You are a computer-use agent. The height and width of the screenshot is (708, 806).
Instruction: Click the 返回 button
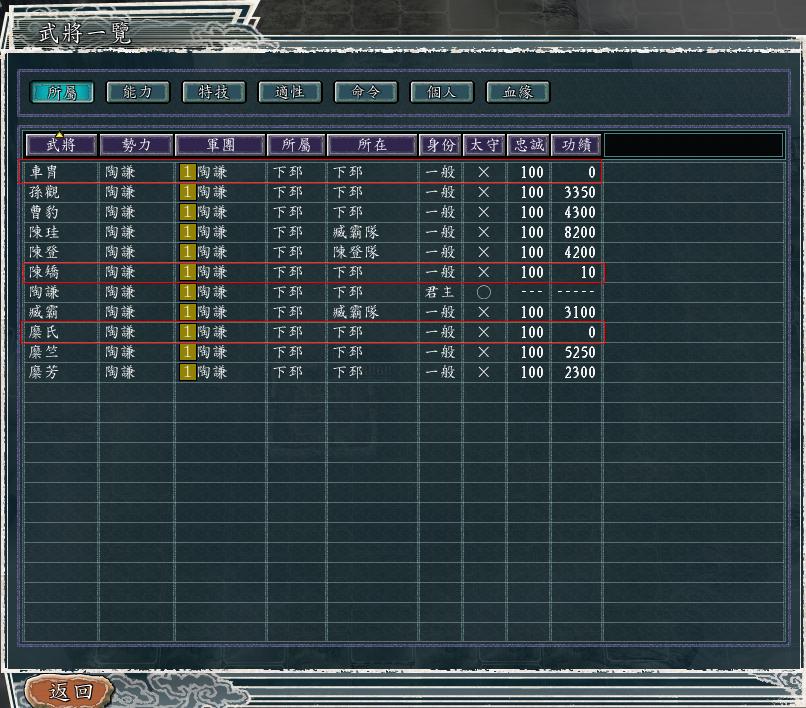[69, 692]
